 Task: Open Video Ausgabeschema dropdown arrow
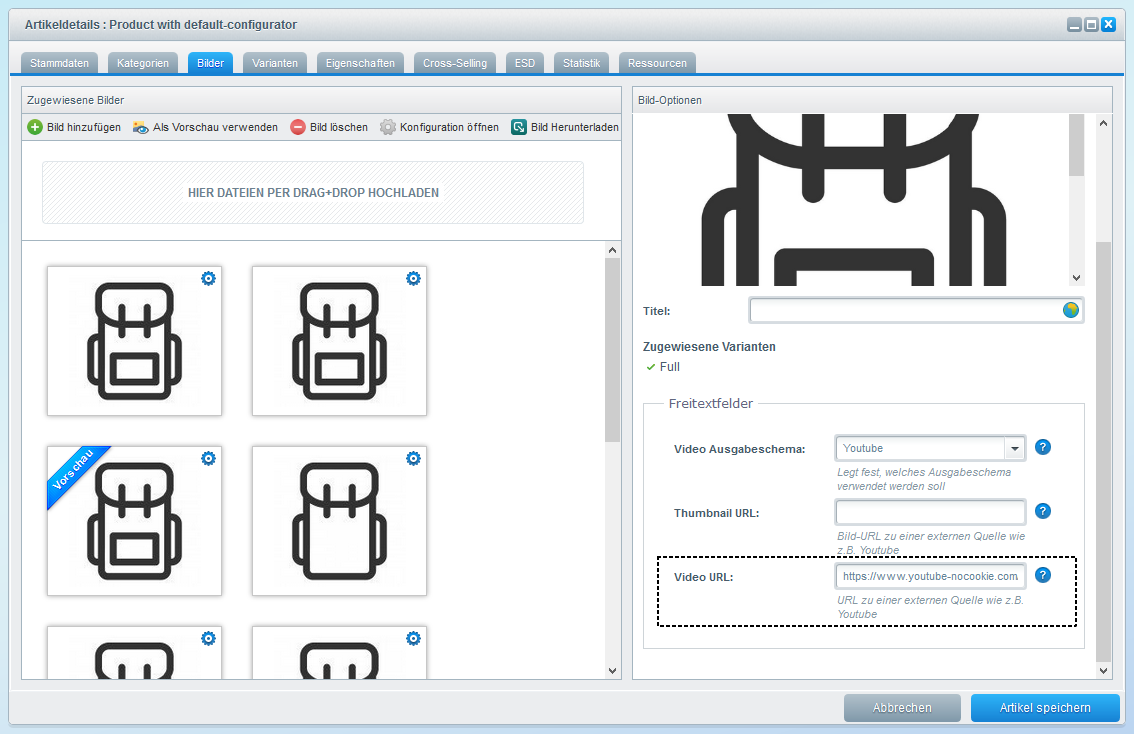click(1015, 448)
